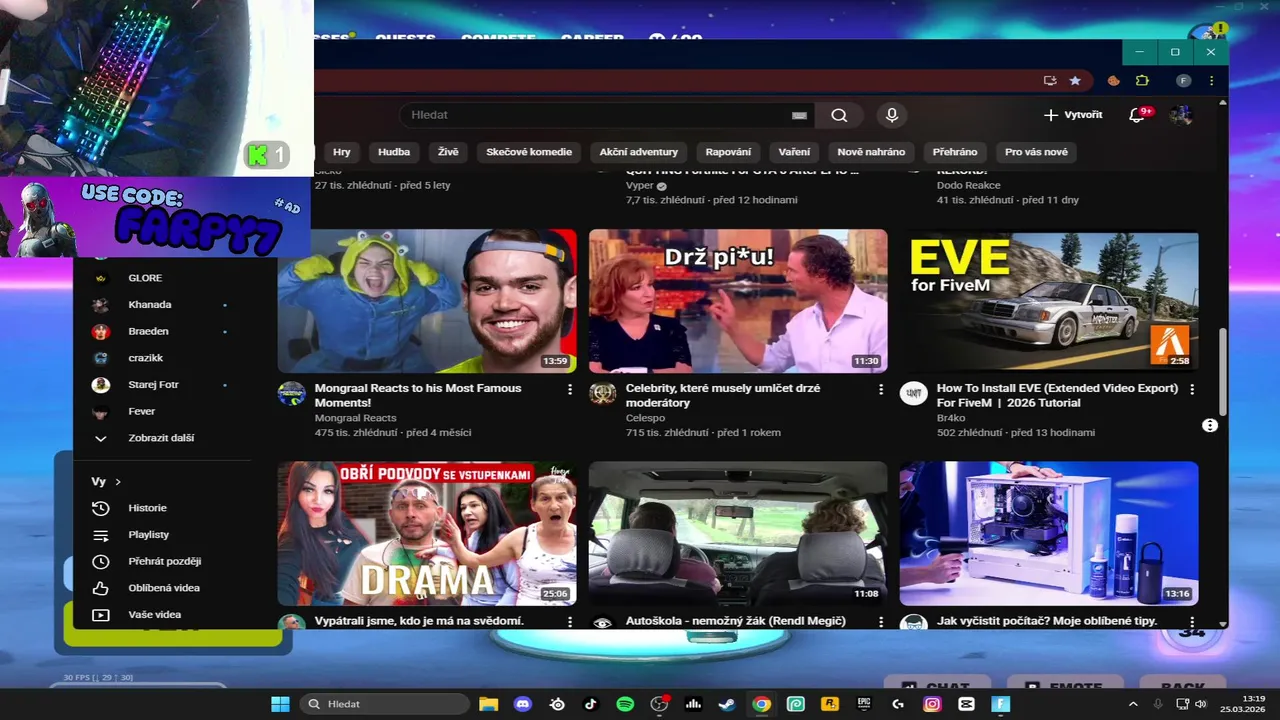This screenshot has height=720, width=1280.
Task: Click Br4ko channel avatar
Action: coord(913,393)
